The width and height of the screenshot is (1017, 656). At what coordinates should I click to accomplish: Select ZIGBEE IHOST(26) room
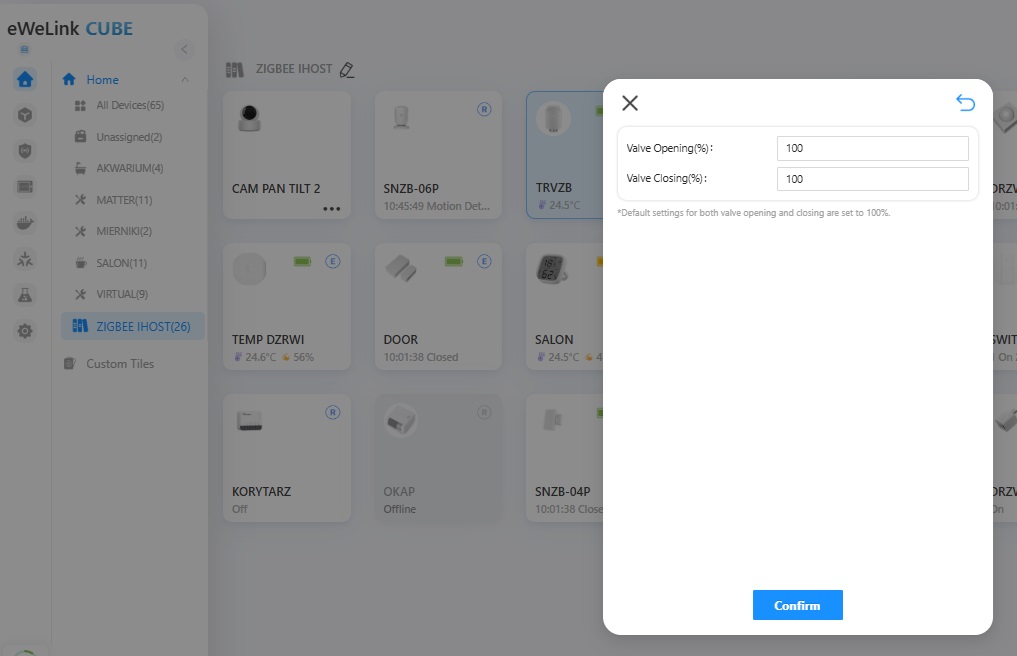[x=133, y=326]
